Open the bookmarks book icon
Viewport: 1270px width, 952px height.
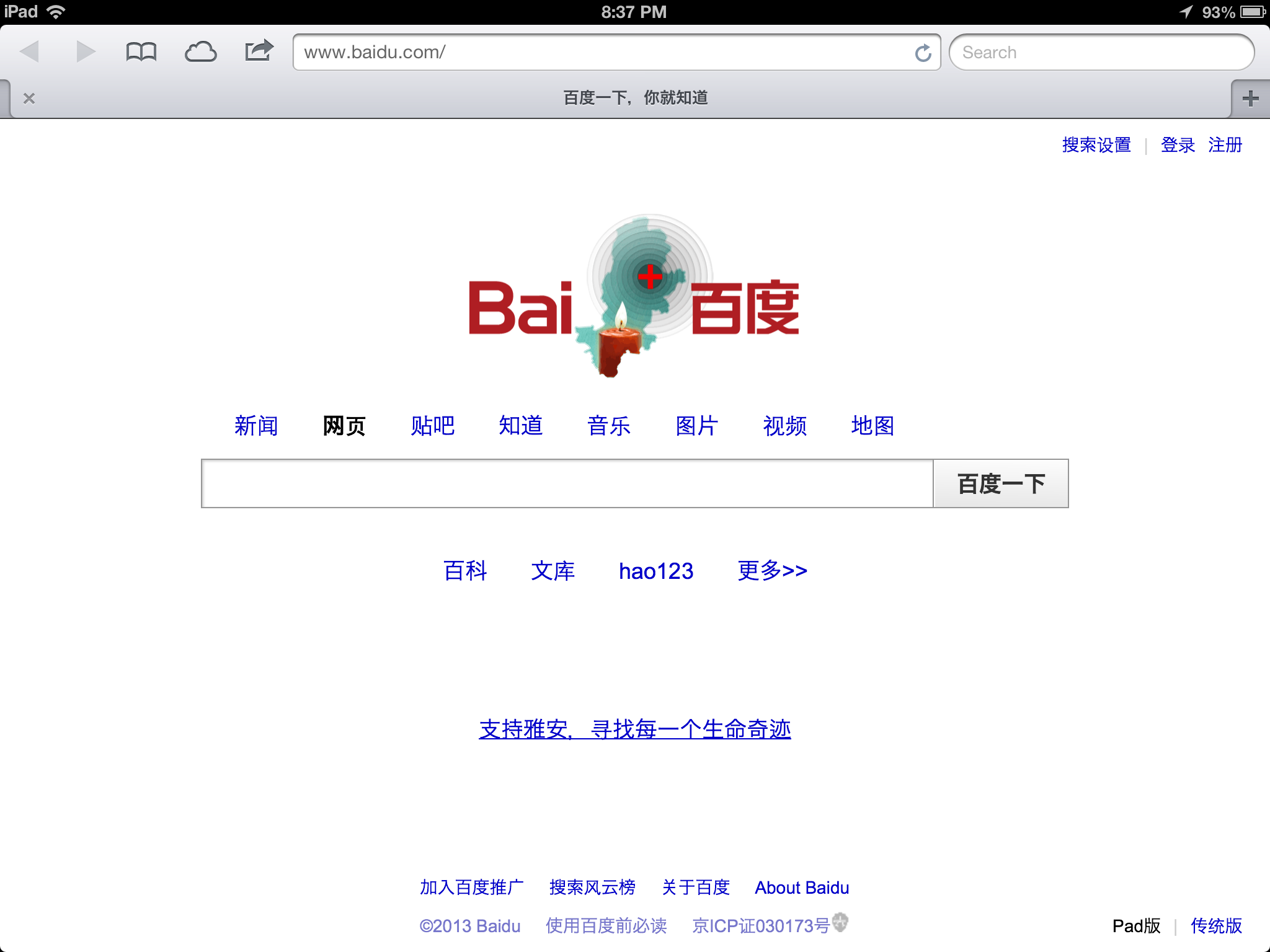tap(141, 52)
